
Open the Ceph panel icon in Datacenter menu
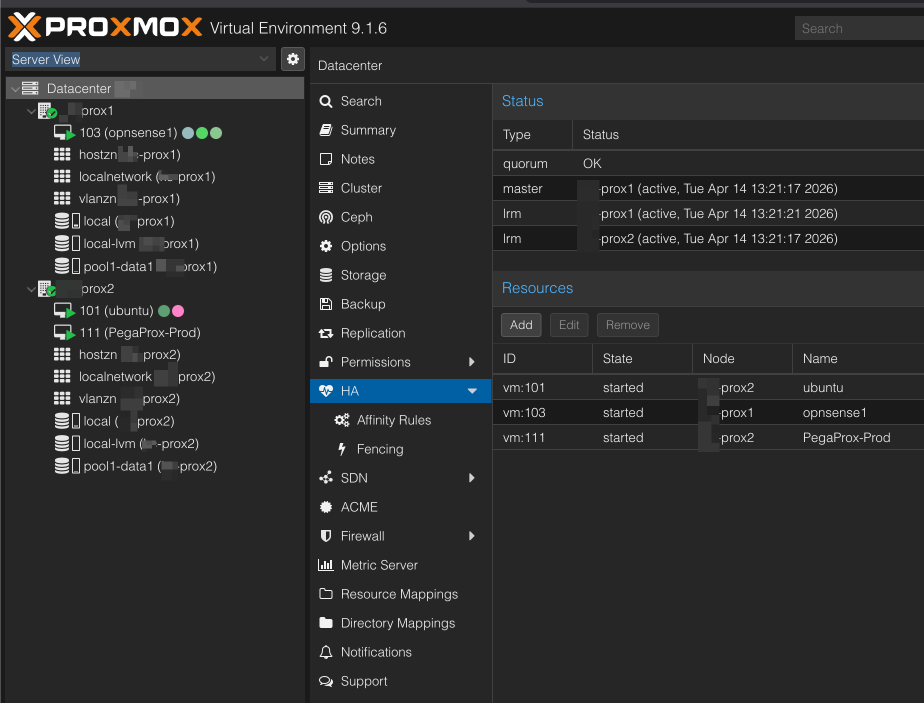326,217
